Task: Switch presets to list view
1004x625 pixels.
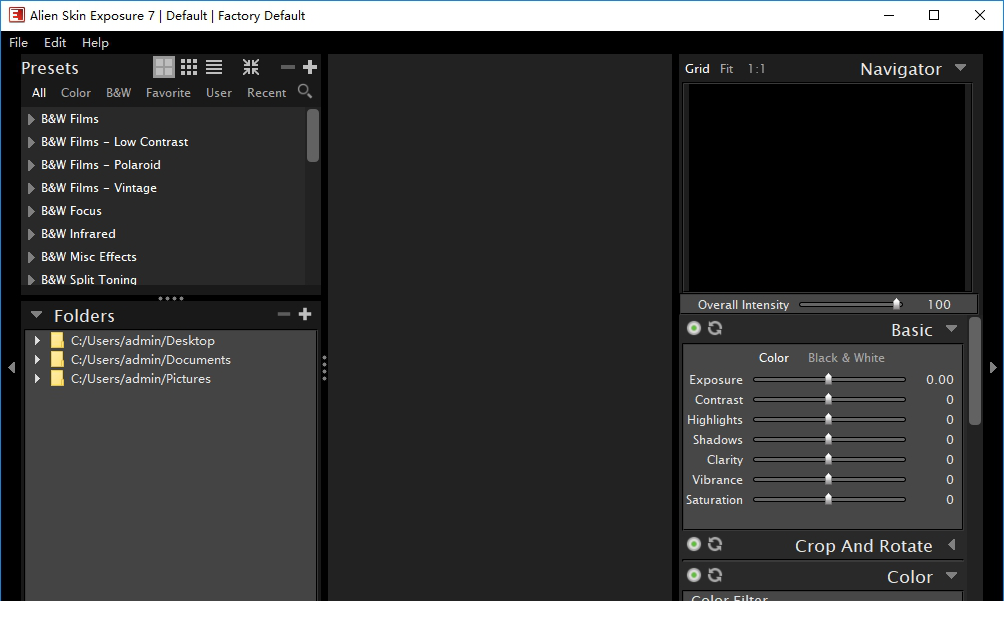Action: [214, 67]
